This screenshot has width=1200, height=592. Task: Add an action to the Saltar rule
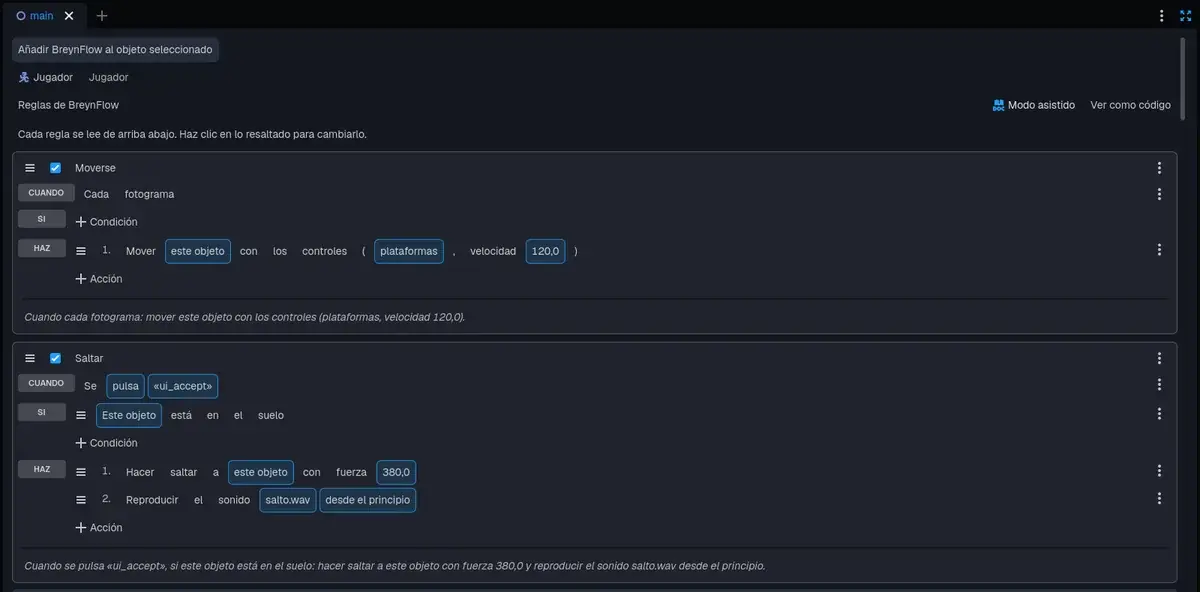click(x=99, y=527)
